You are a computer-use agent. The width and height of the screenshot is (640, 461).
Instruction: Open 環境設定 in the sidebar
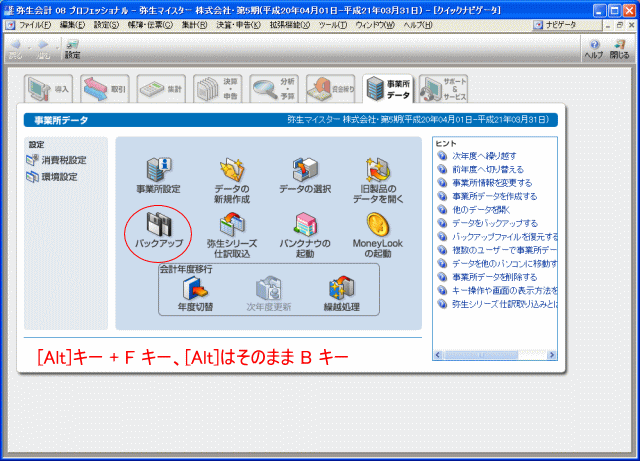click(52, 177)
